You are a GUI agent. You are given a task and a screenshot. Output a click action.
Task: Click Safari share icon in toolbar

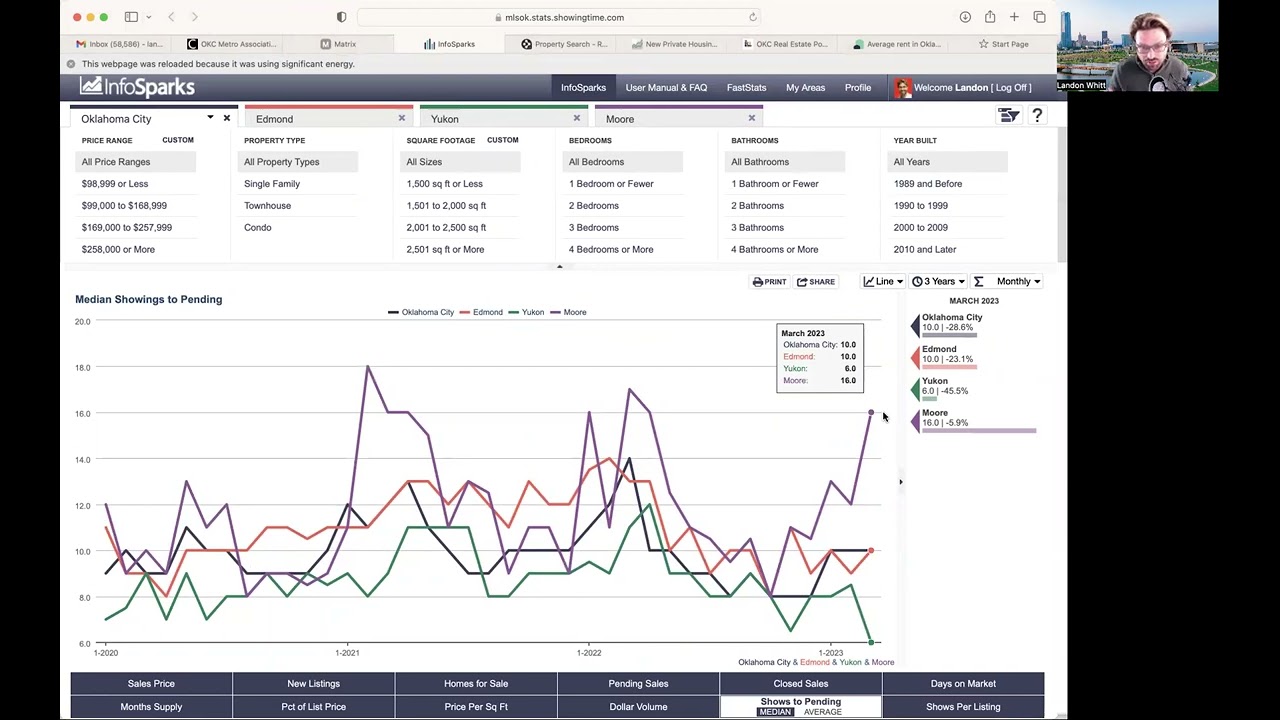click(x=990, y=17)
